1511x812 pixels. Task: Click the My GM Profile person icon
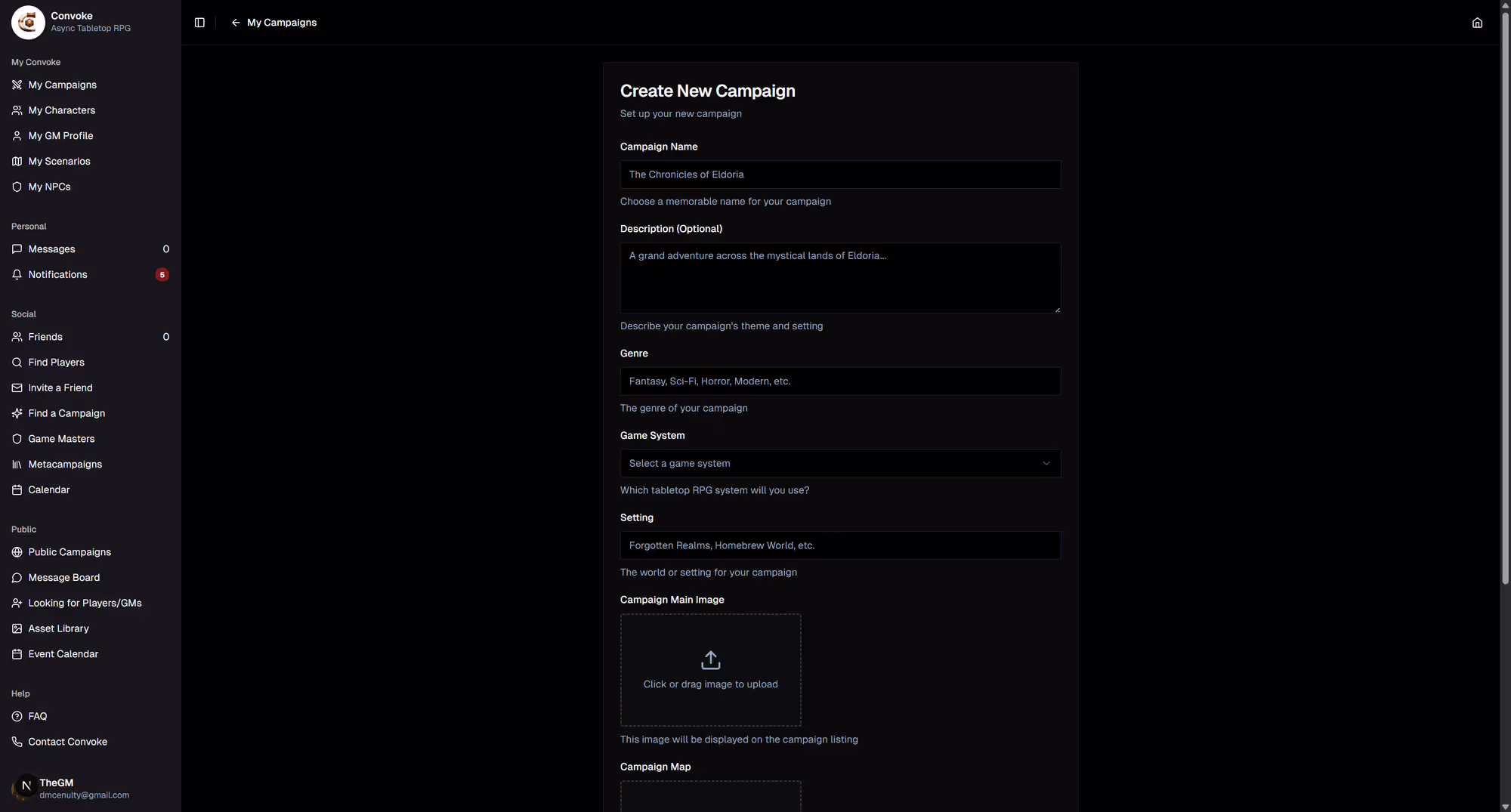[17, 136]
